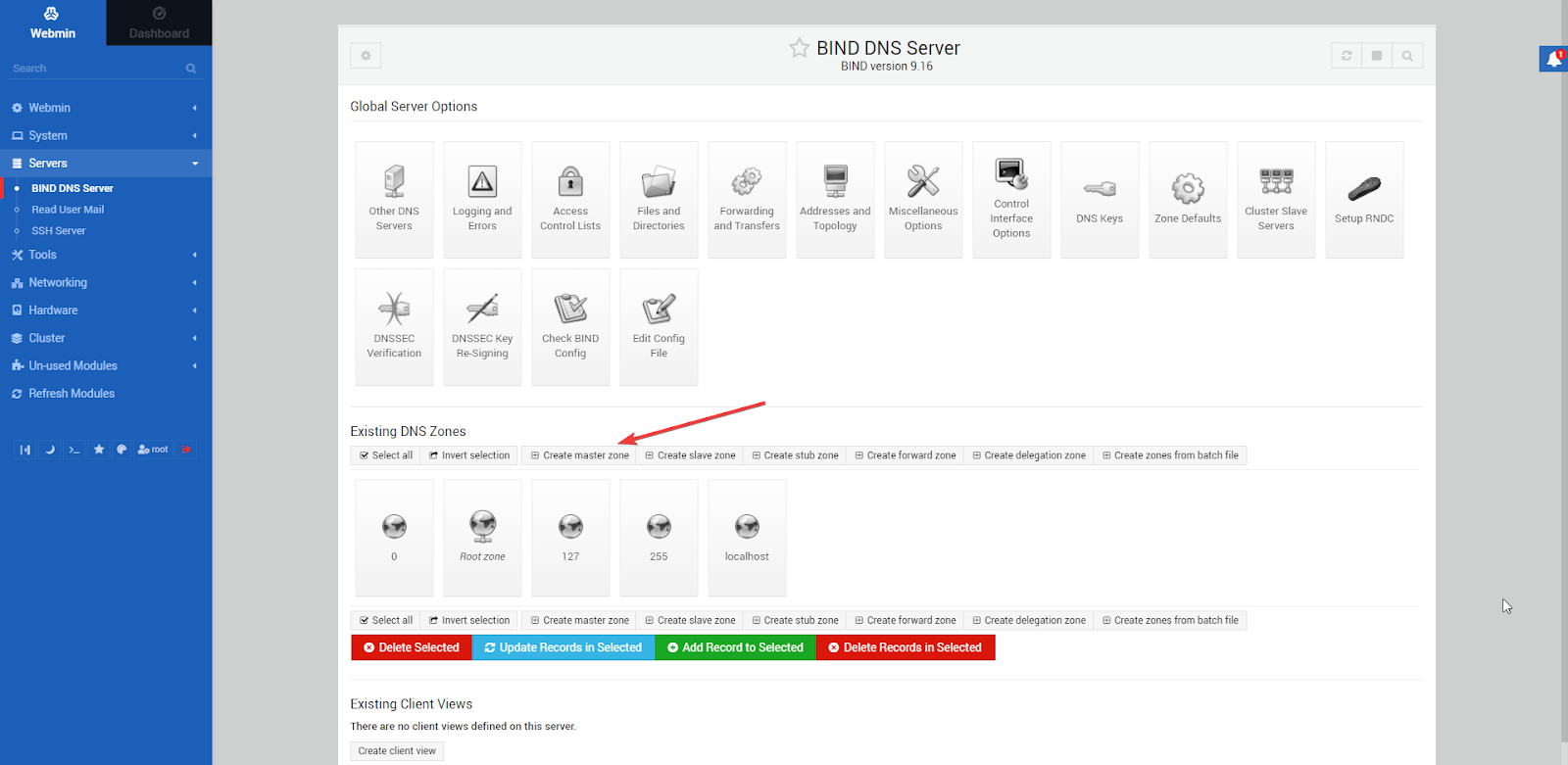The height and width of the screenshot is (765, 1568).
Task: Open Cluster Slave Servers
Action: pos(1276,200)
